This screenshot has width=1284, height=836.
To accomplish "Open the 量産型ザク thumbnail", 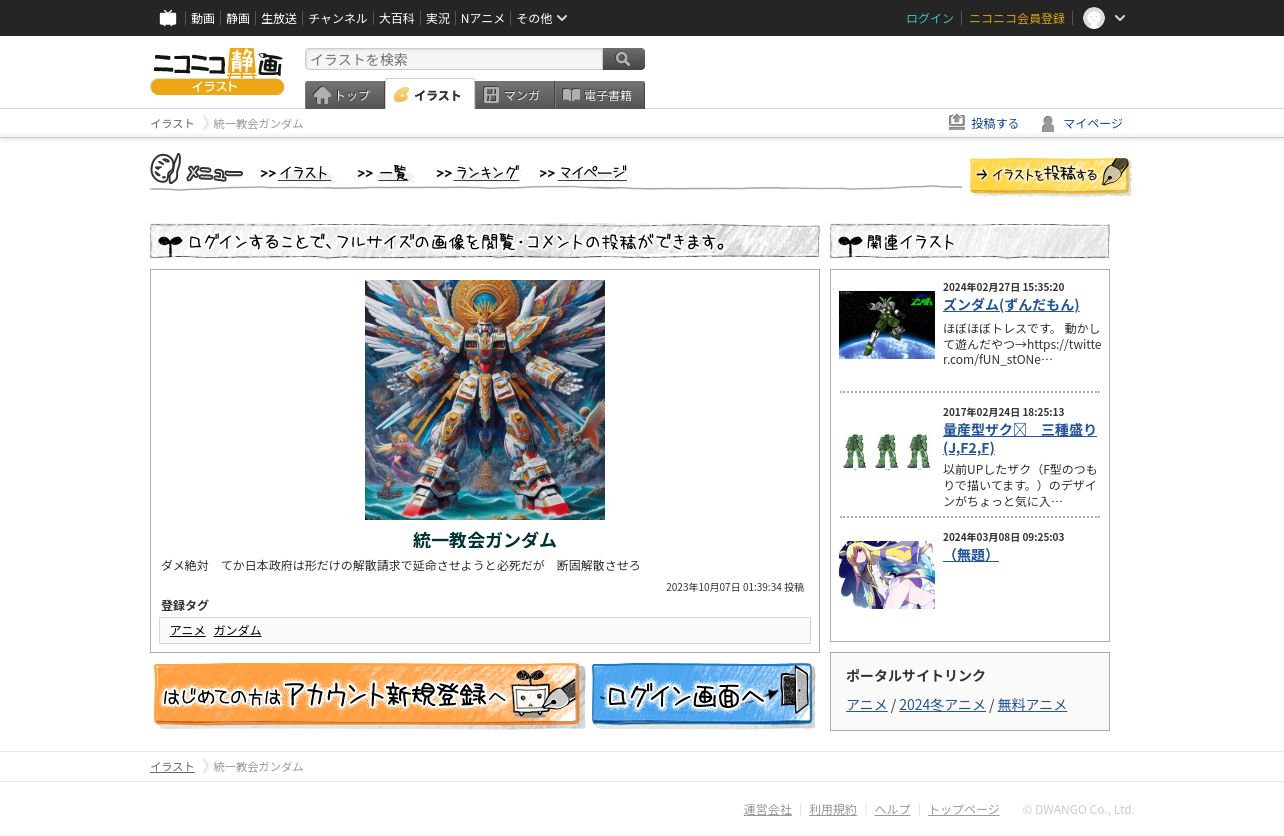I will pyautogui.click(x=887, y=450).
